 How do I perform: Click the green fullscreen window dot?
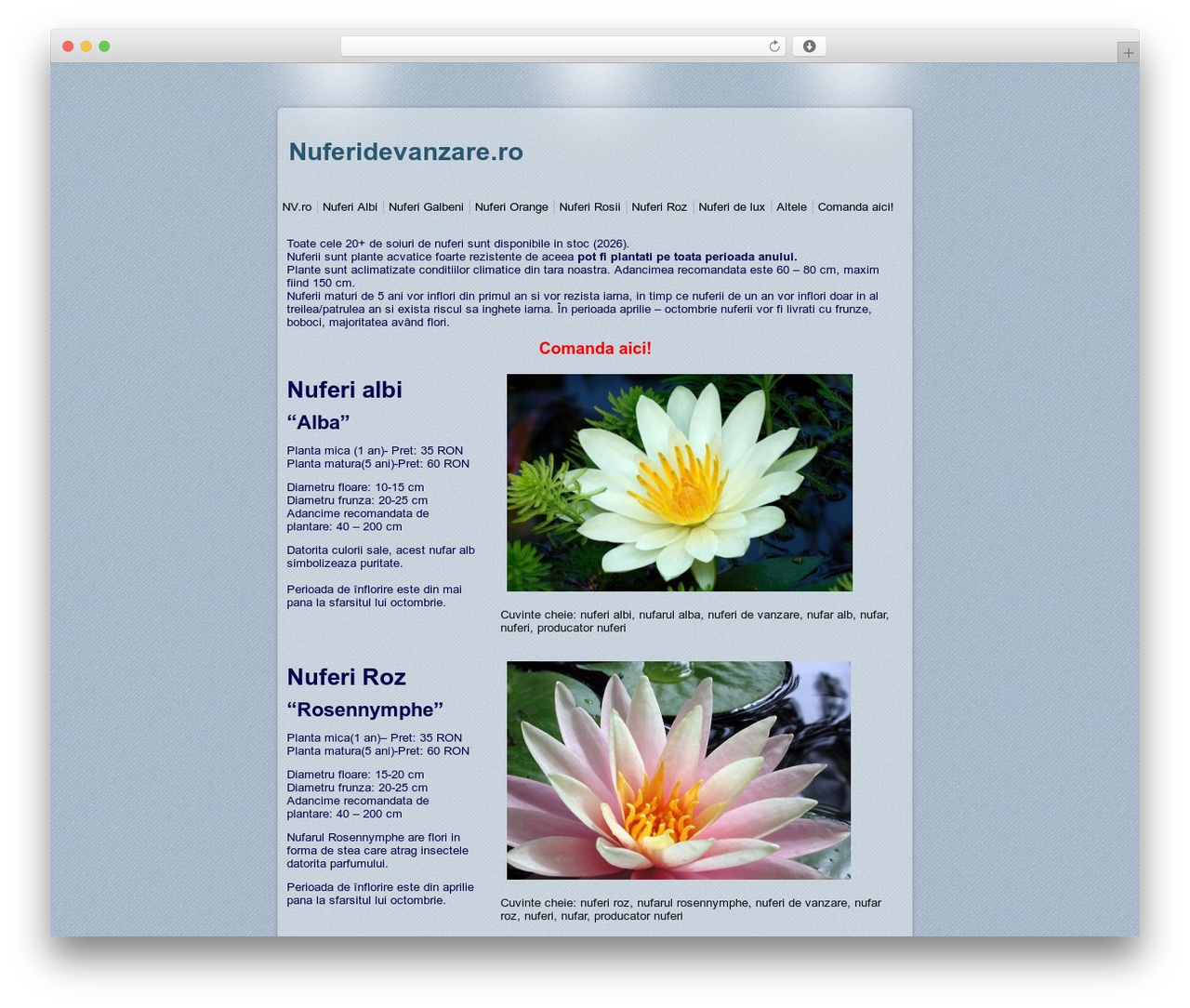104,46
